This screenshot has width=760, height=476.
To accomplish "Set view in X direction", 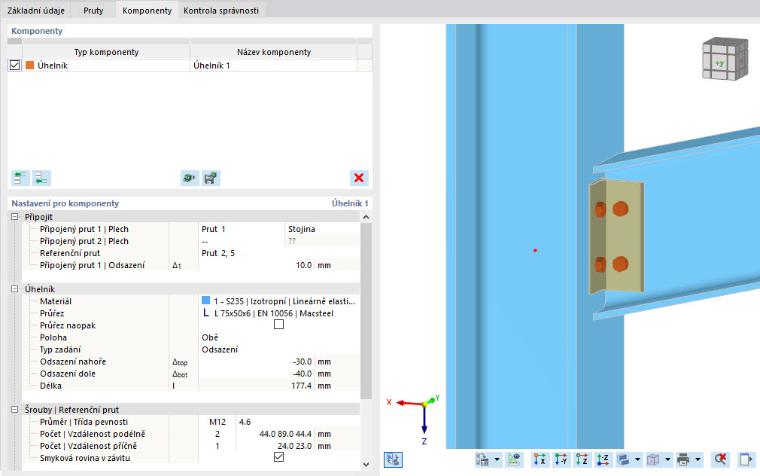I will (539, 460).
